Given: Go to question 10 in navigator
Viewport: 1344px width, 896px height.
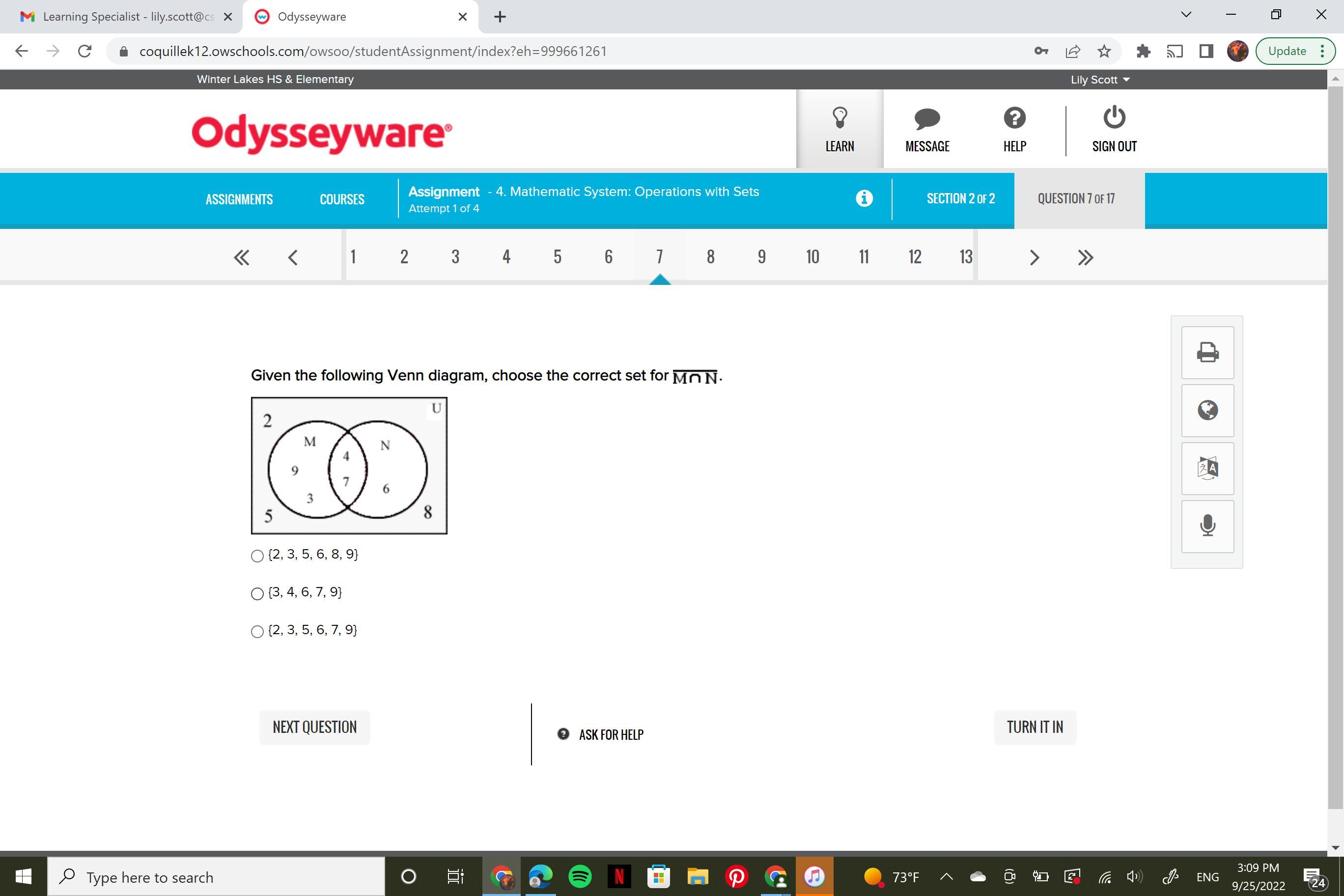Looking at the screenshot, I should click(812, 257).
